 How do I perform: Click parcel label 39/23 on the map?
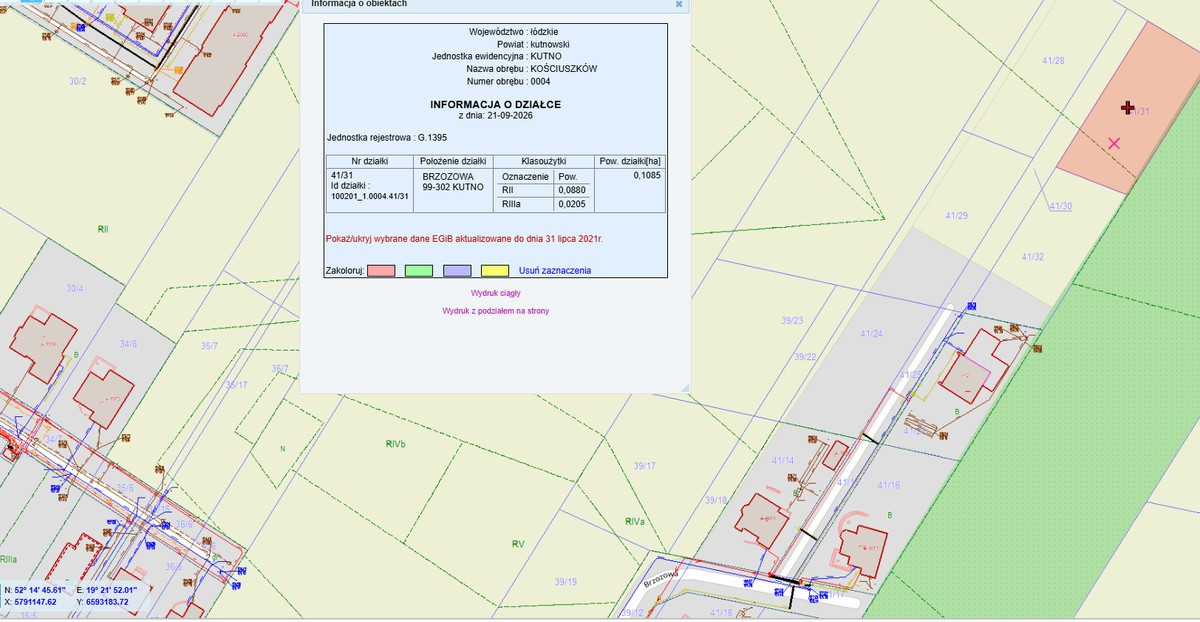[792, 320]
